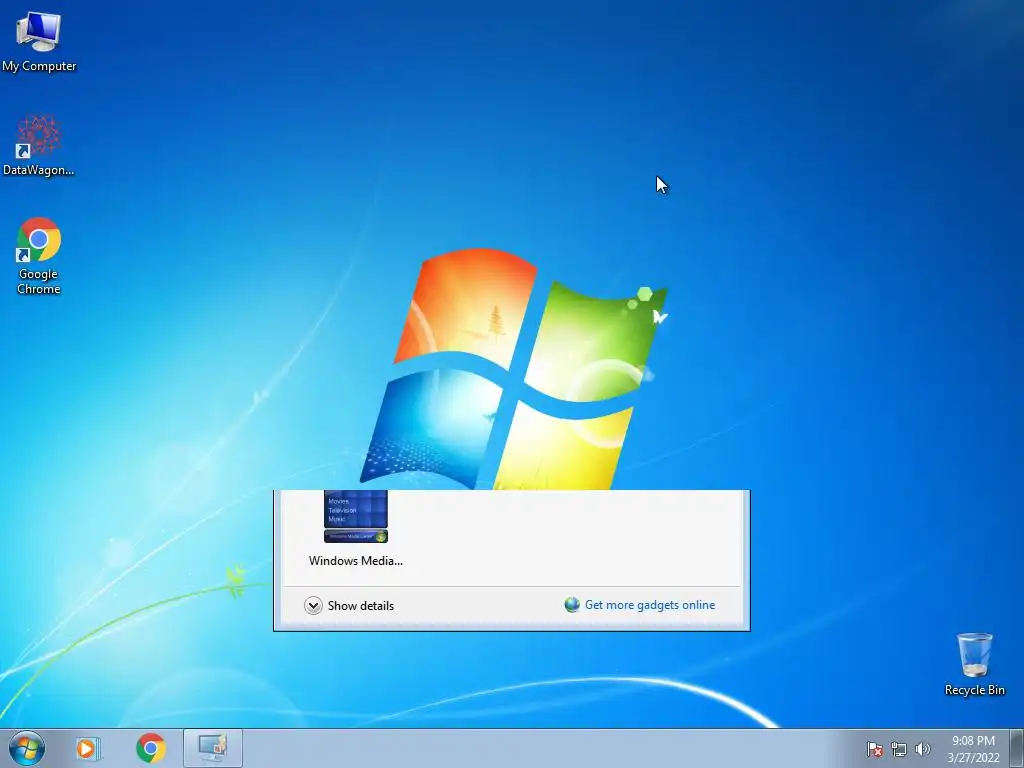Follow the Get more gadgets online link

point(650,605)
